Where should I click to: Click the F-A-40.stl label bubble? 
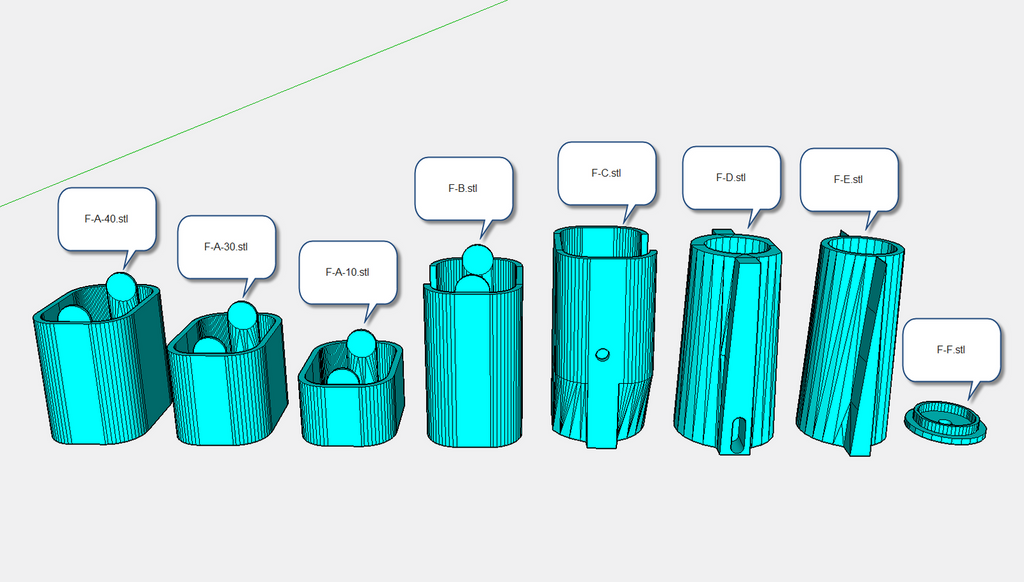click(107, 219)
